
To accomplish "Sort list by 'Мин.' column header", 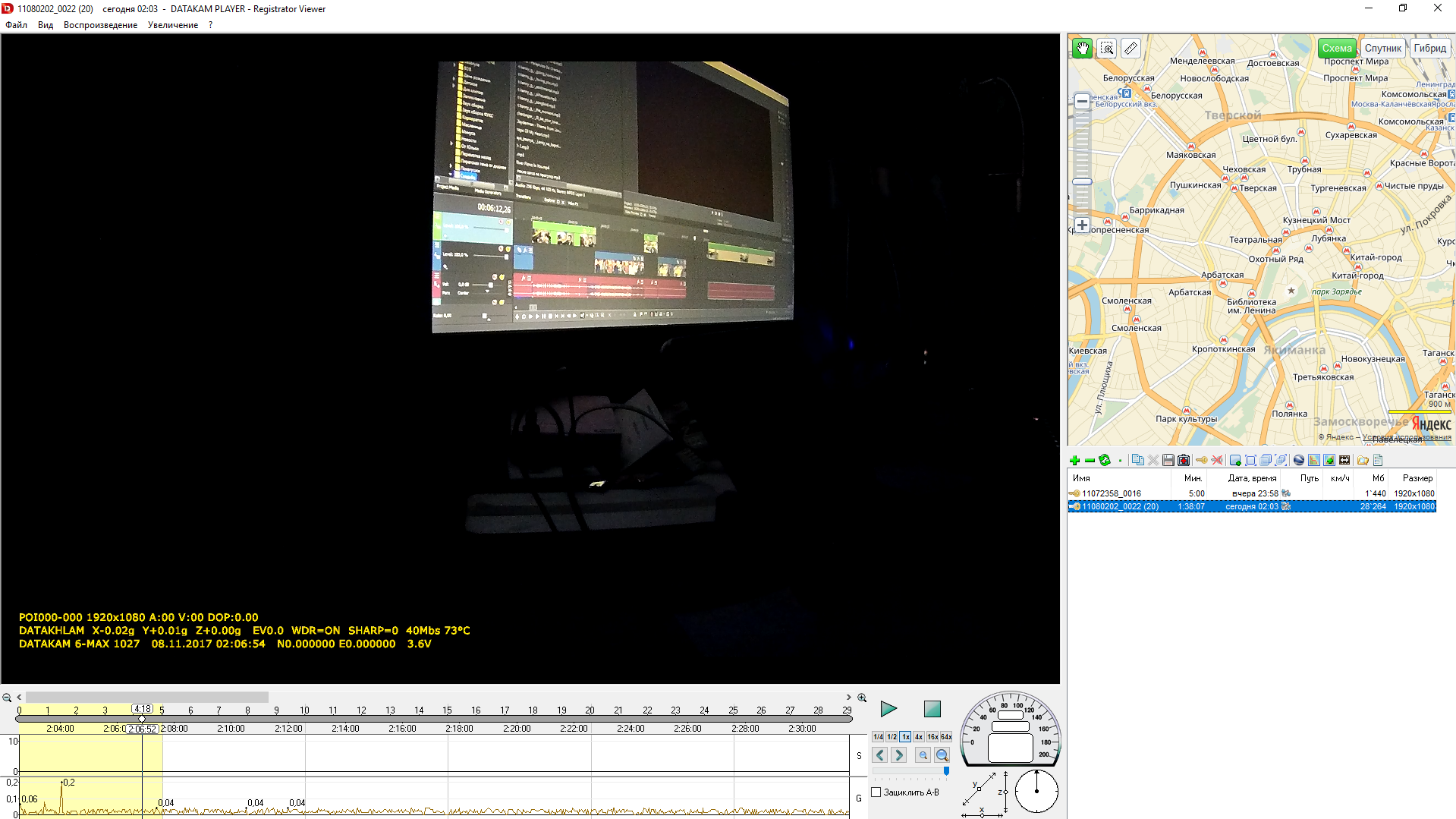I will pos(1189,478).
